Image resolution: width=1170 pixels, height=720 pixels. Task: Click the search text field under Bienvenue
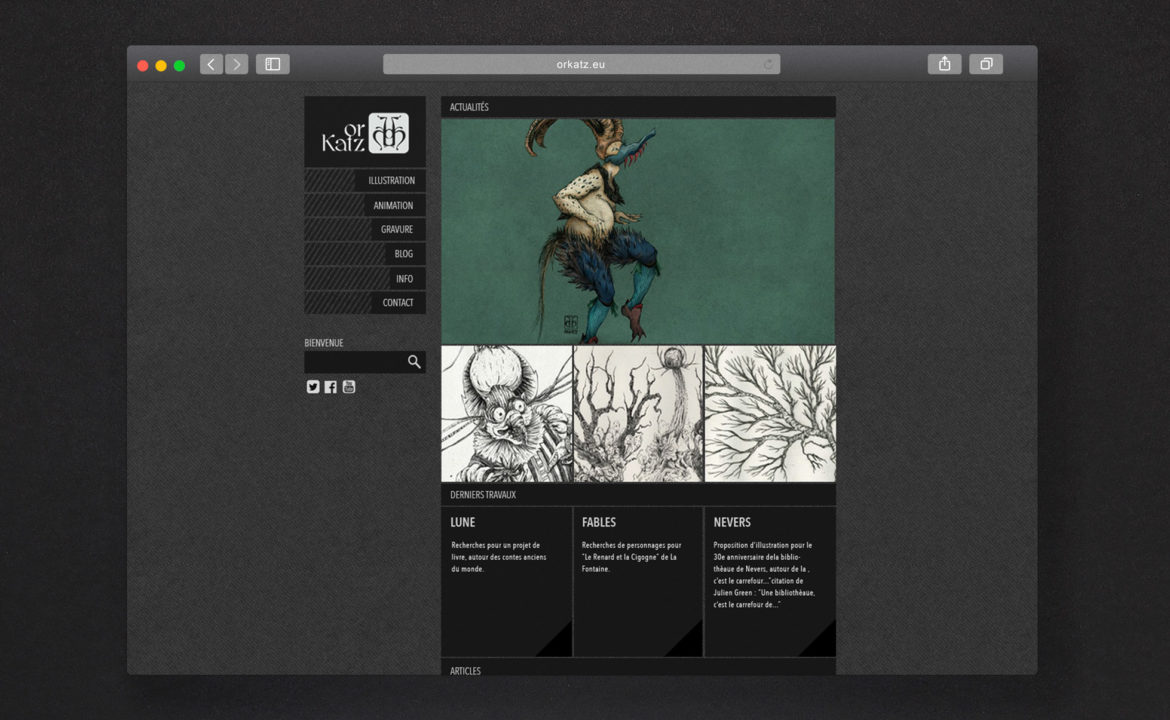pos(353,362)
